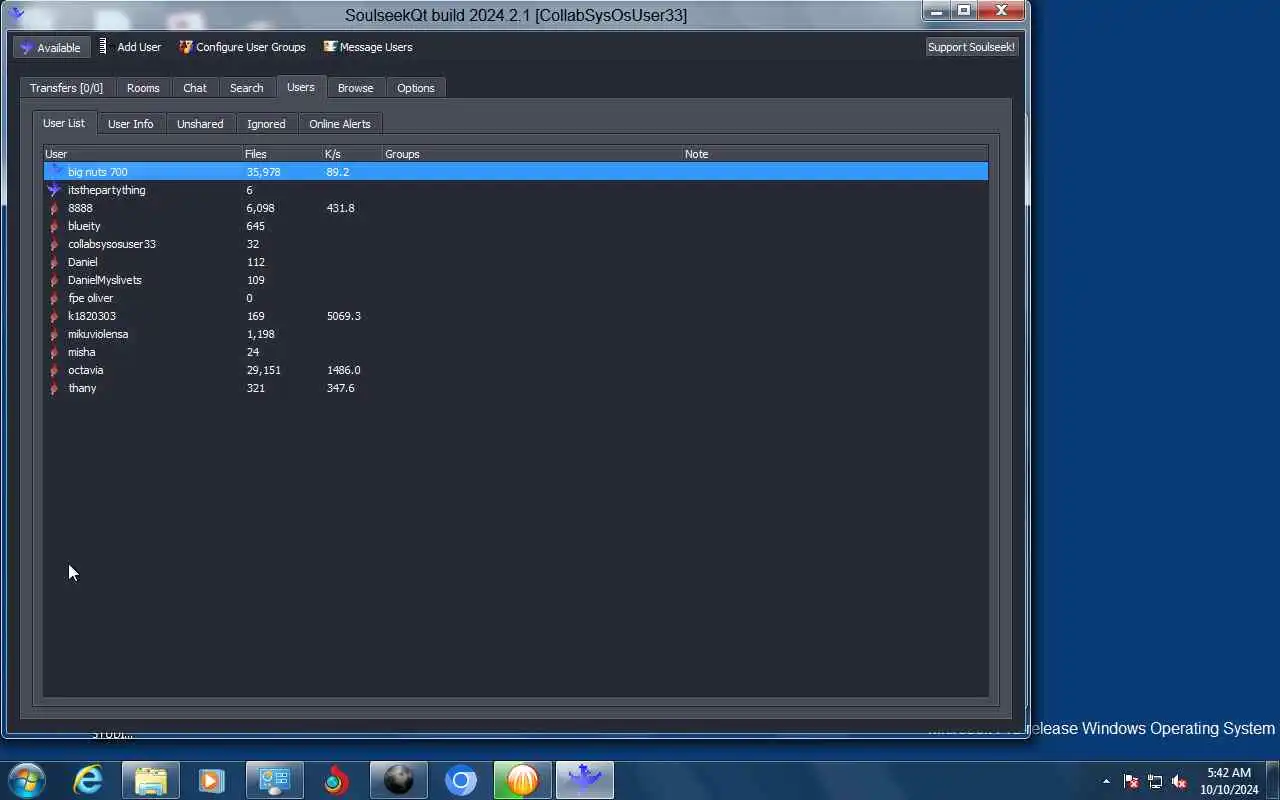This screenshot has height=800, width=1280.
Task: Click the Soulseek taskbar button
Action: point(585,780)
